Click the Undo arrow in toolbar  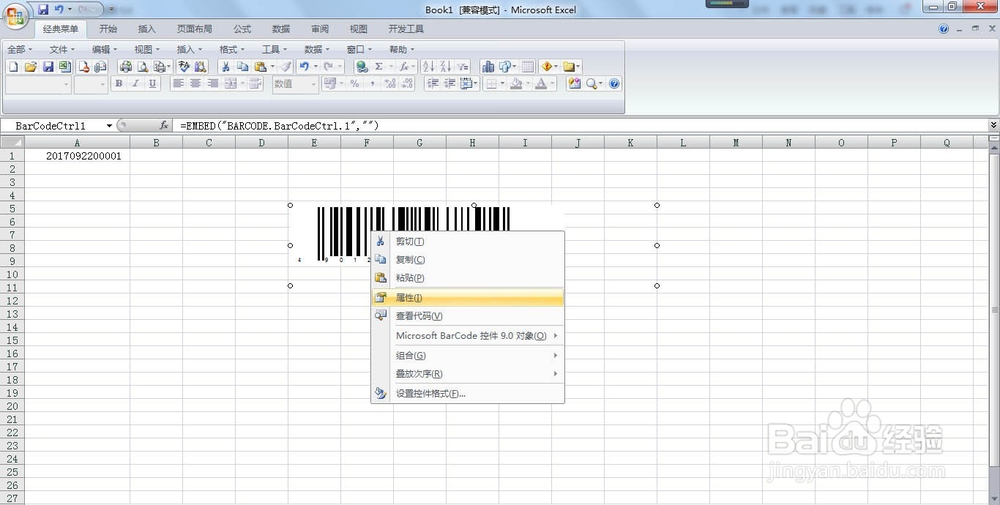(304, 66)
